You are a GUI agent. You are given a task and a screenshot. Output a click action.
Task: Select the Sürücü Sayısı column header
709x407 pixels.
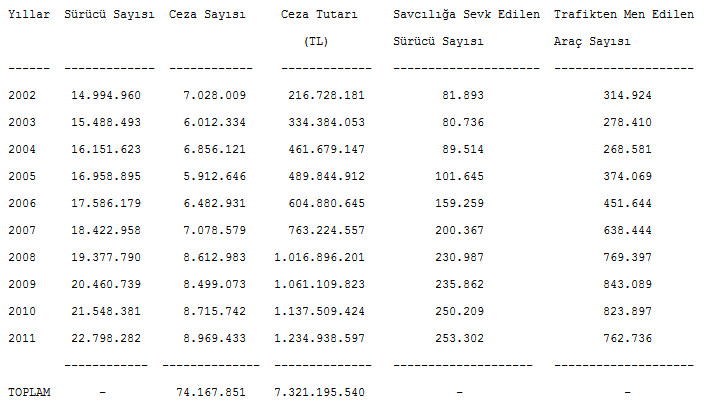point(109,14)
